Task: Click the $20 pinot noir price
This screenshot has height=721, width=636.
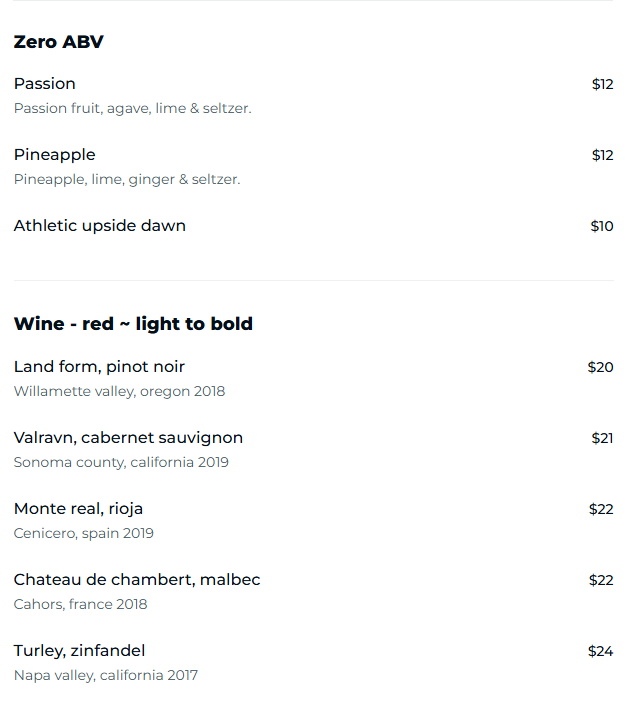Action: [600, 367]
